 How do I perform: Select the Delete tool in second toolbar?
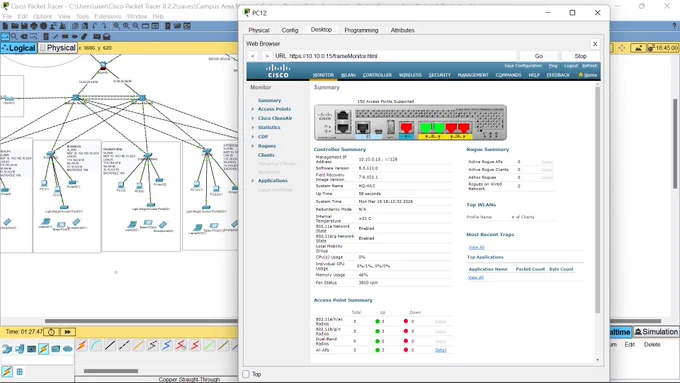coord(24,36)
